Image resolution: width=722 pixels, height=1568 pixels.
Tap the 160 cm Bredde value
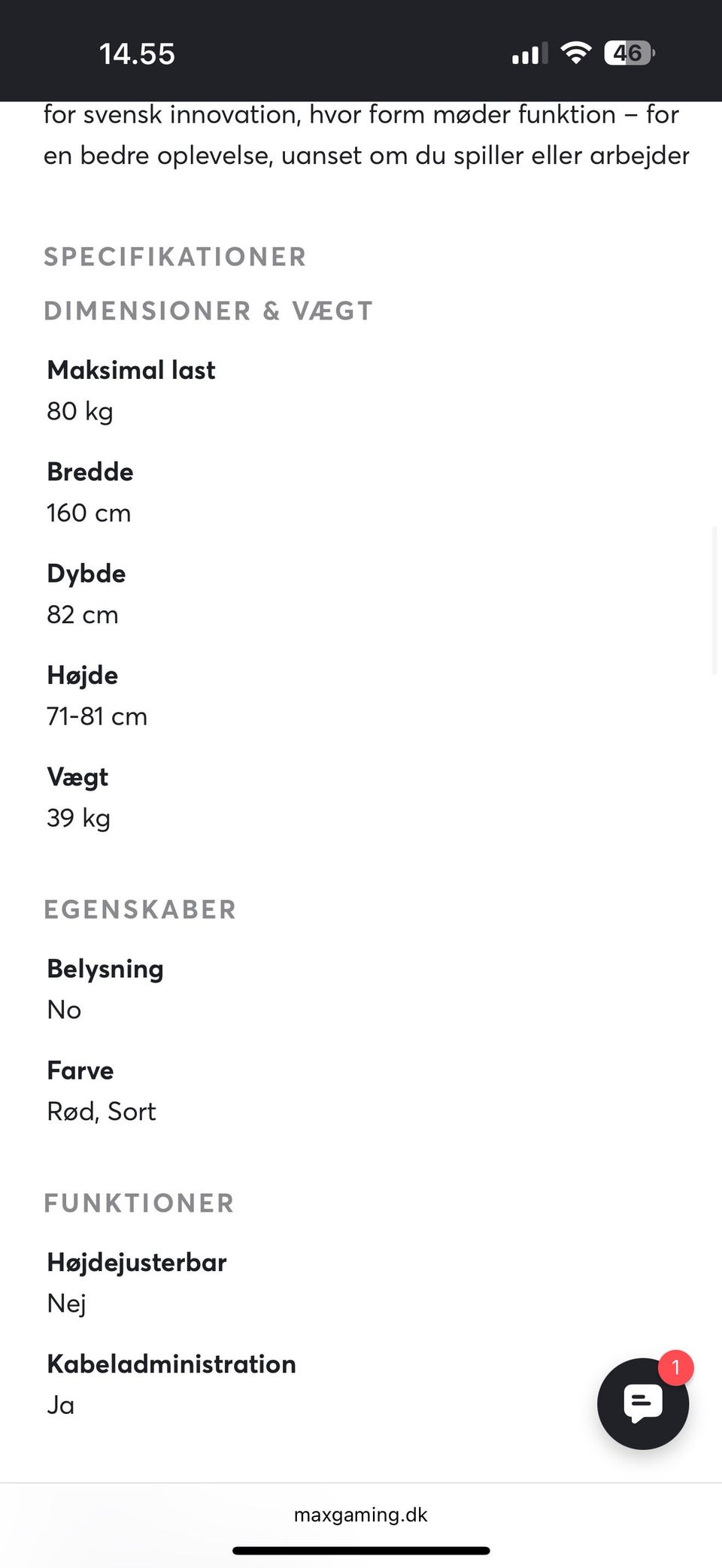point(89,513)
